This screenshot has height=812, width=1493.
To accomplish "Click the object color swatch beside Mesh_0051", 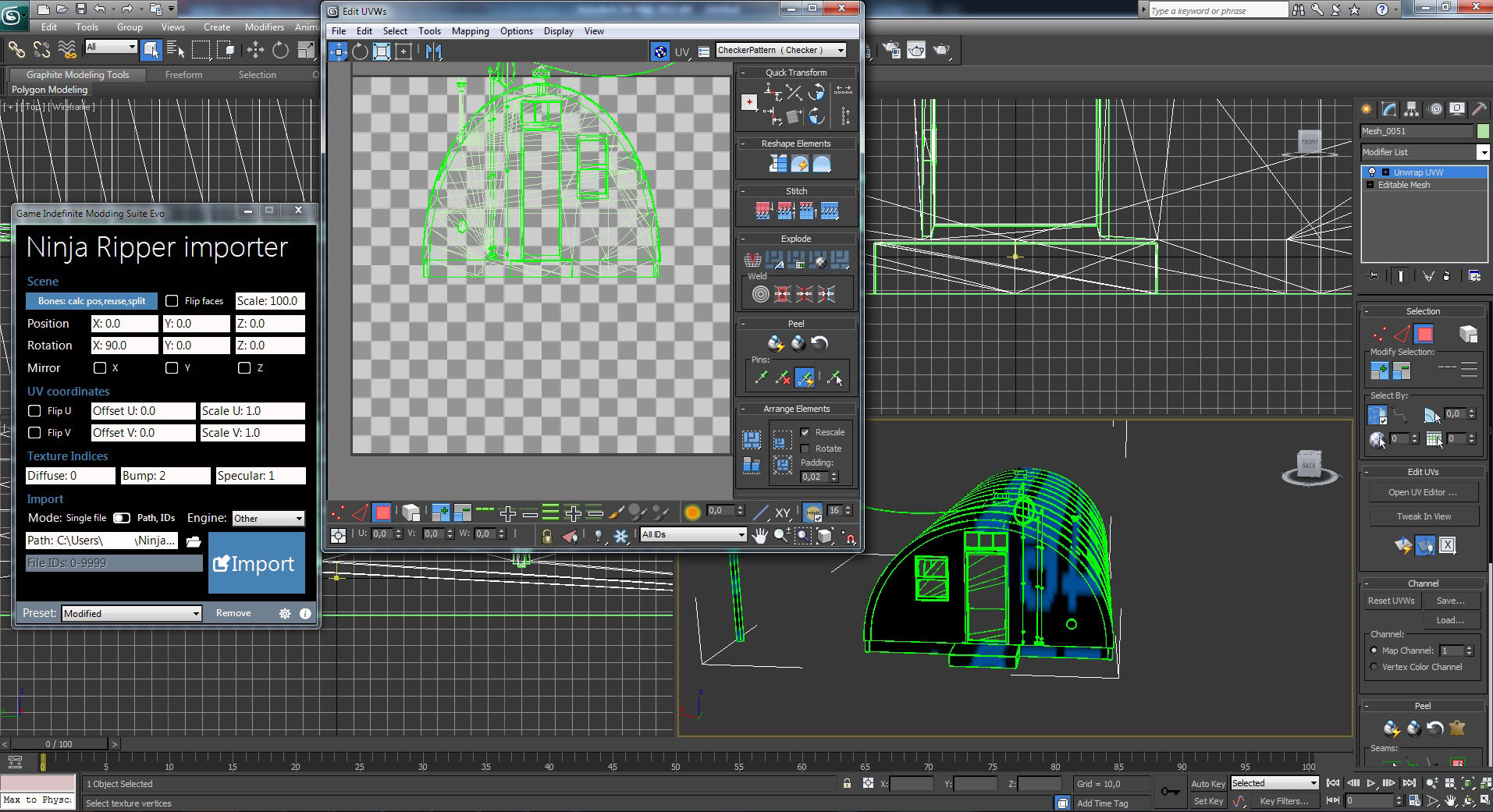I will [1483, 131].
